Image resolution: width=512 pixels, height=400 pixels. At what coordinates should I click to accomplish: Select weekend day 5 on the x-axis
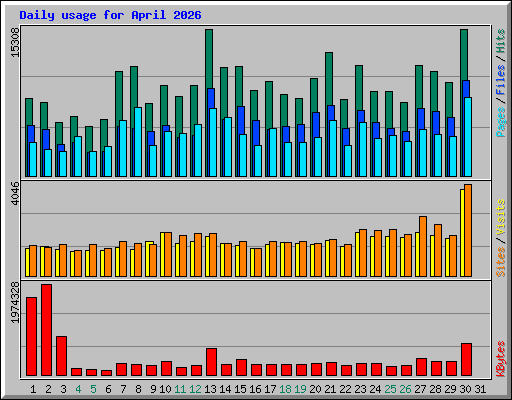pyautogui.click(x=93, y=389)
